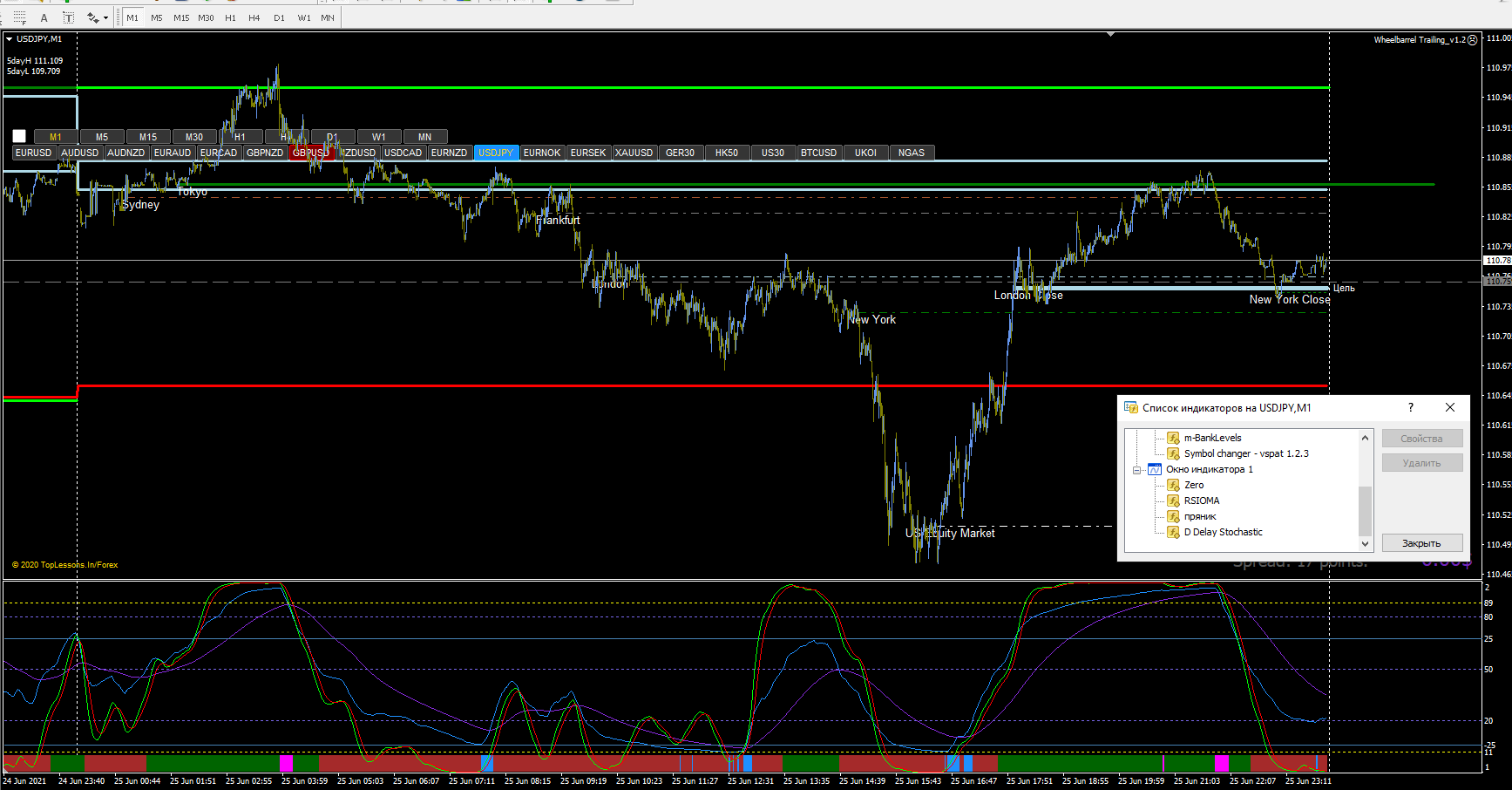Screen dimensions: 1512x790
Task: Click the Symbol changer indicator icon
Action: pyautogui.click(x=1174, y=453)
